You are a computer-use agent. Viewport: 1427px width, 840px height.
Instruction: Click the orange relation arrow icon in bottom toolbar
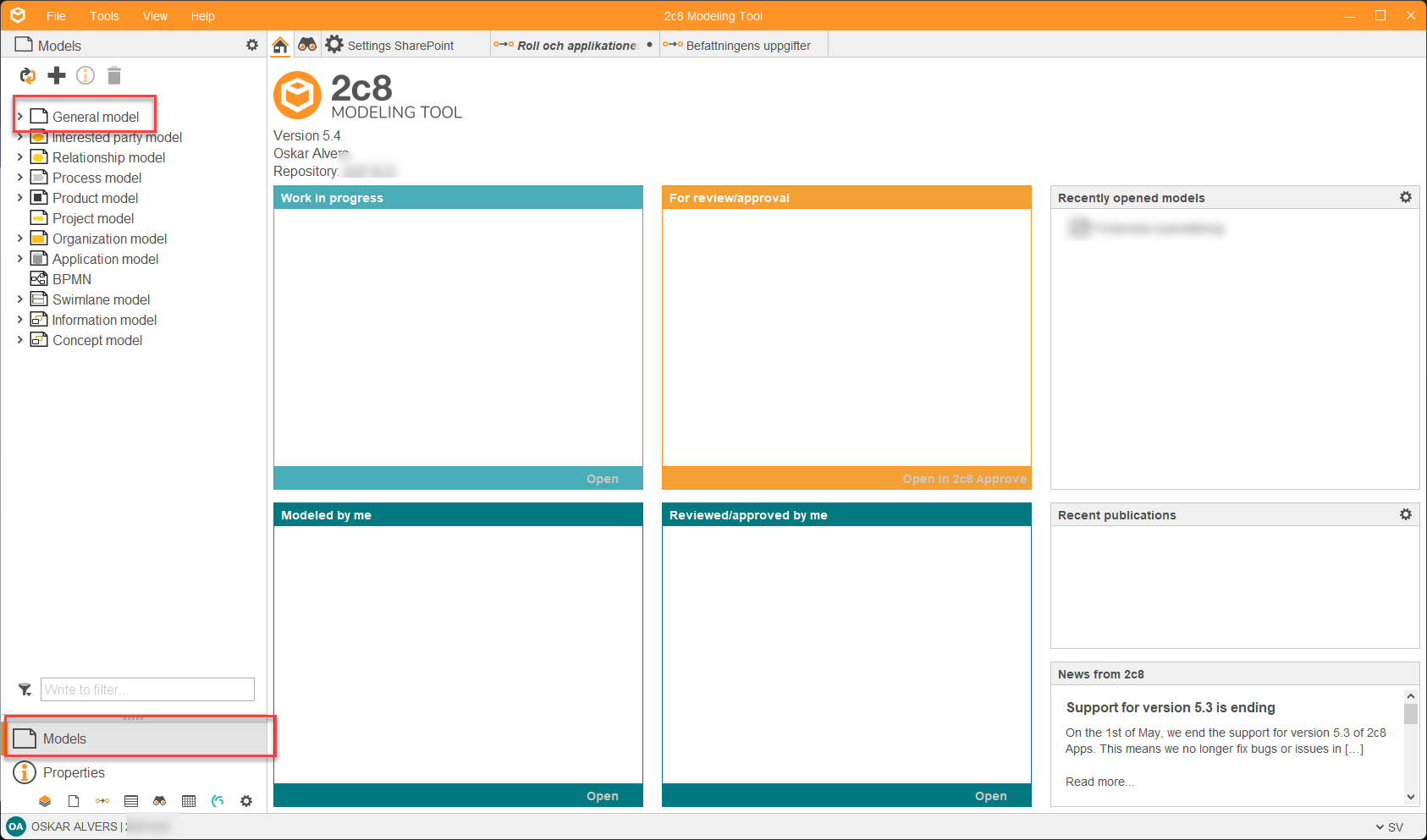pos(102,801)
